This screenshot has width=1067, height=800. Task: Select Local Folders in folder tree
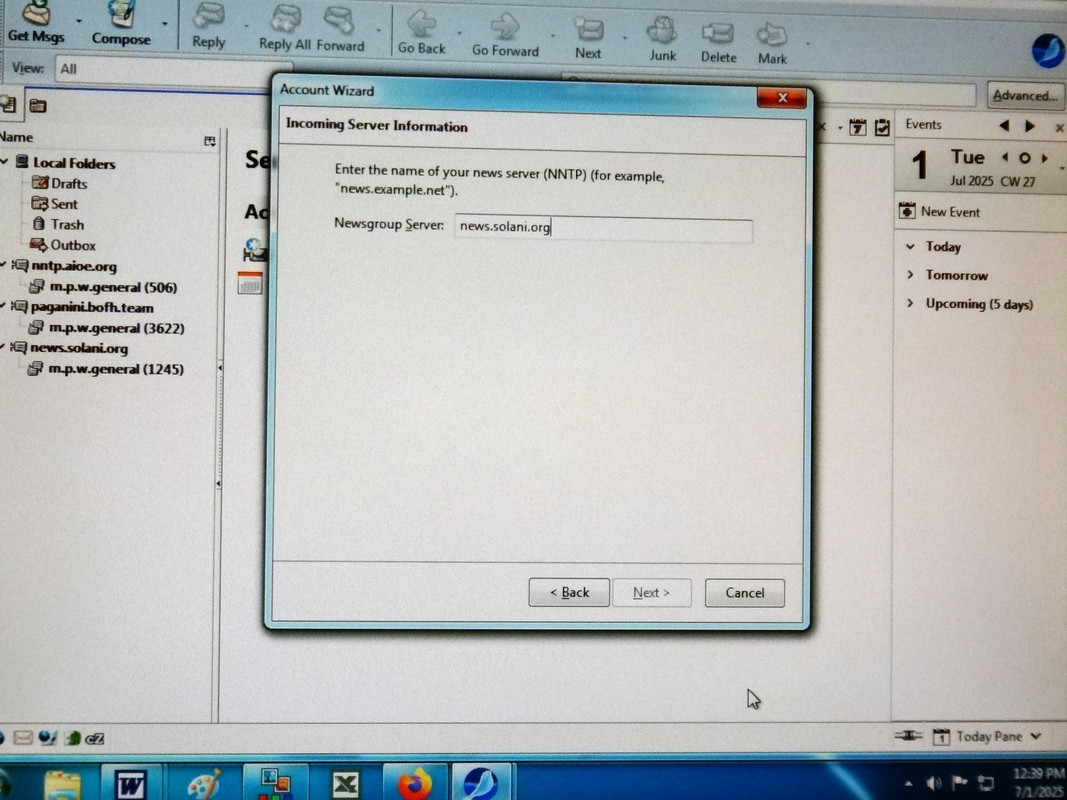pos(74,163)
